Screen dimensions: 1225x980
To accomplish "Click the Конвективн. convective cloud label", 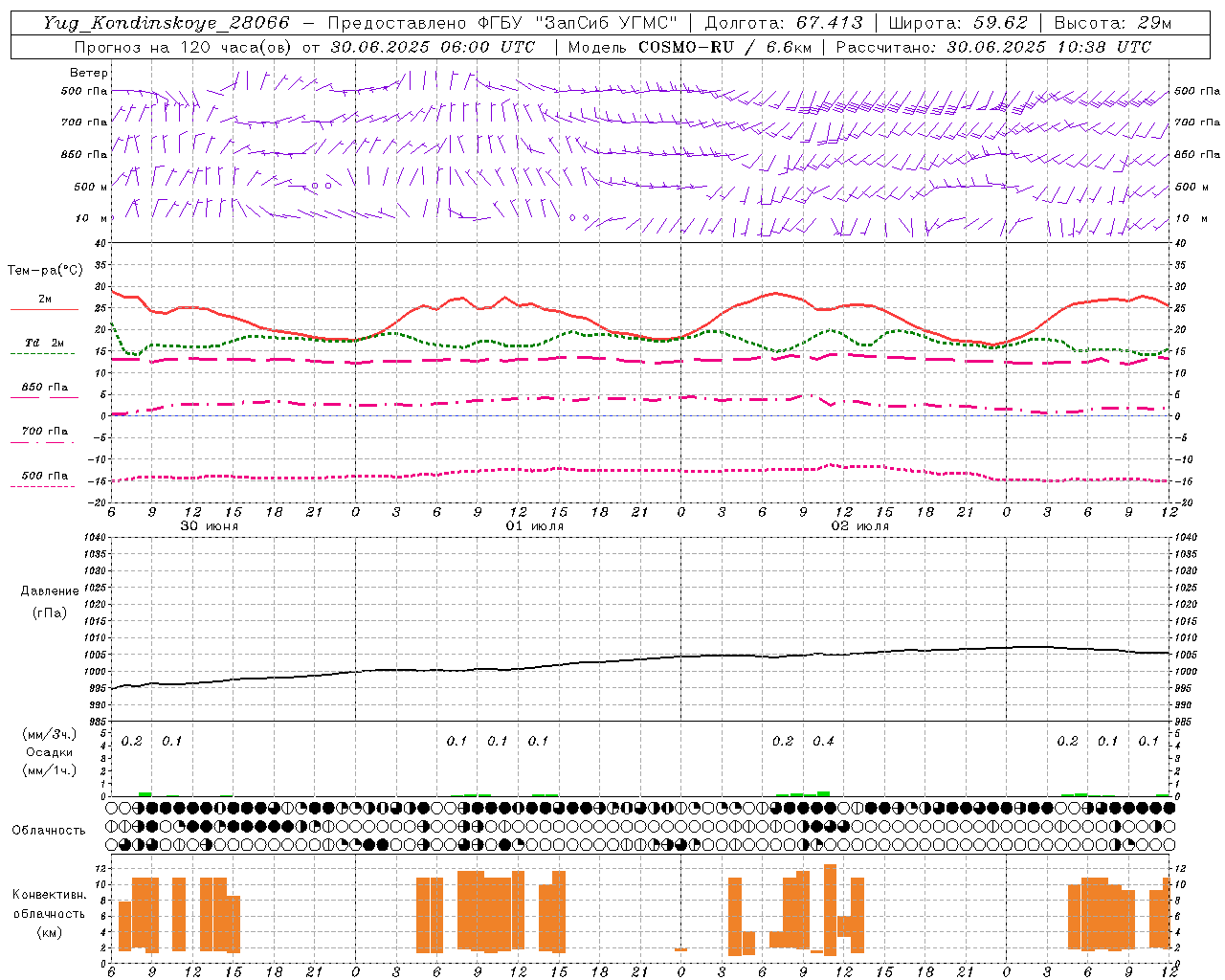I will [50, 895].
